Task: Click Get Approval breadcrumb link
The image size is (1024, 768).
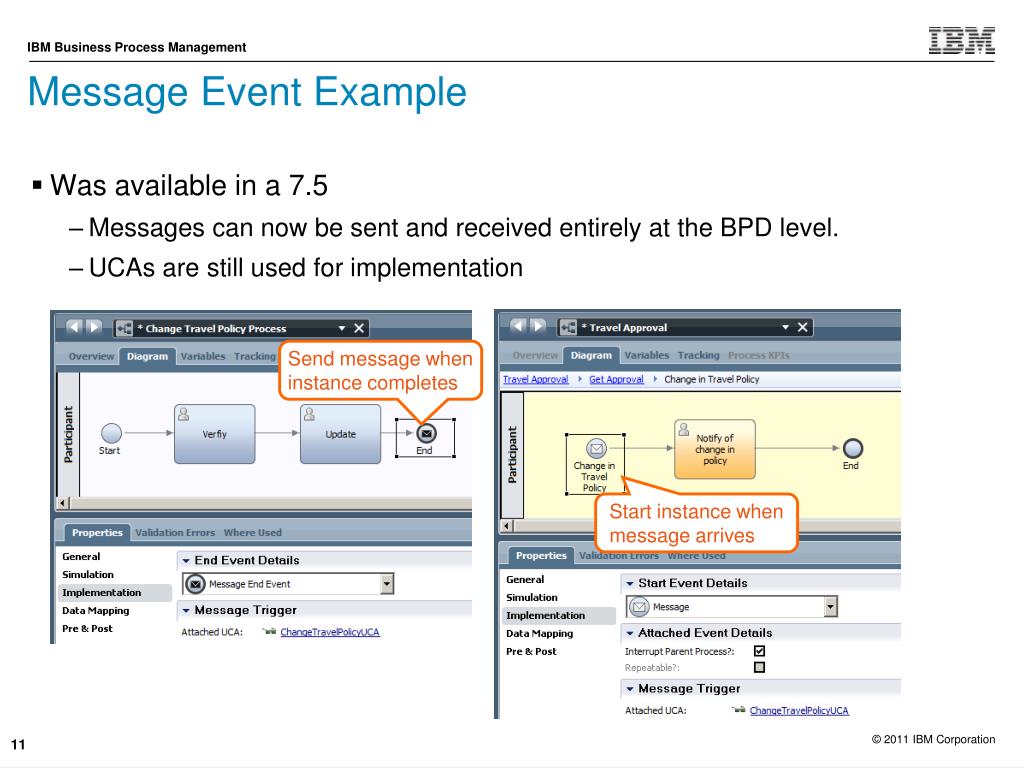Action: (x=616, y=379)
